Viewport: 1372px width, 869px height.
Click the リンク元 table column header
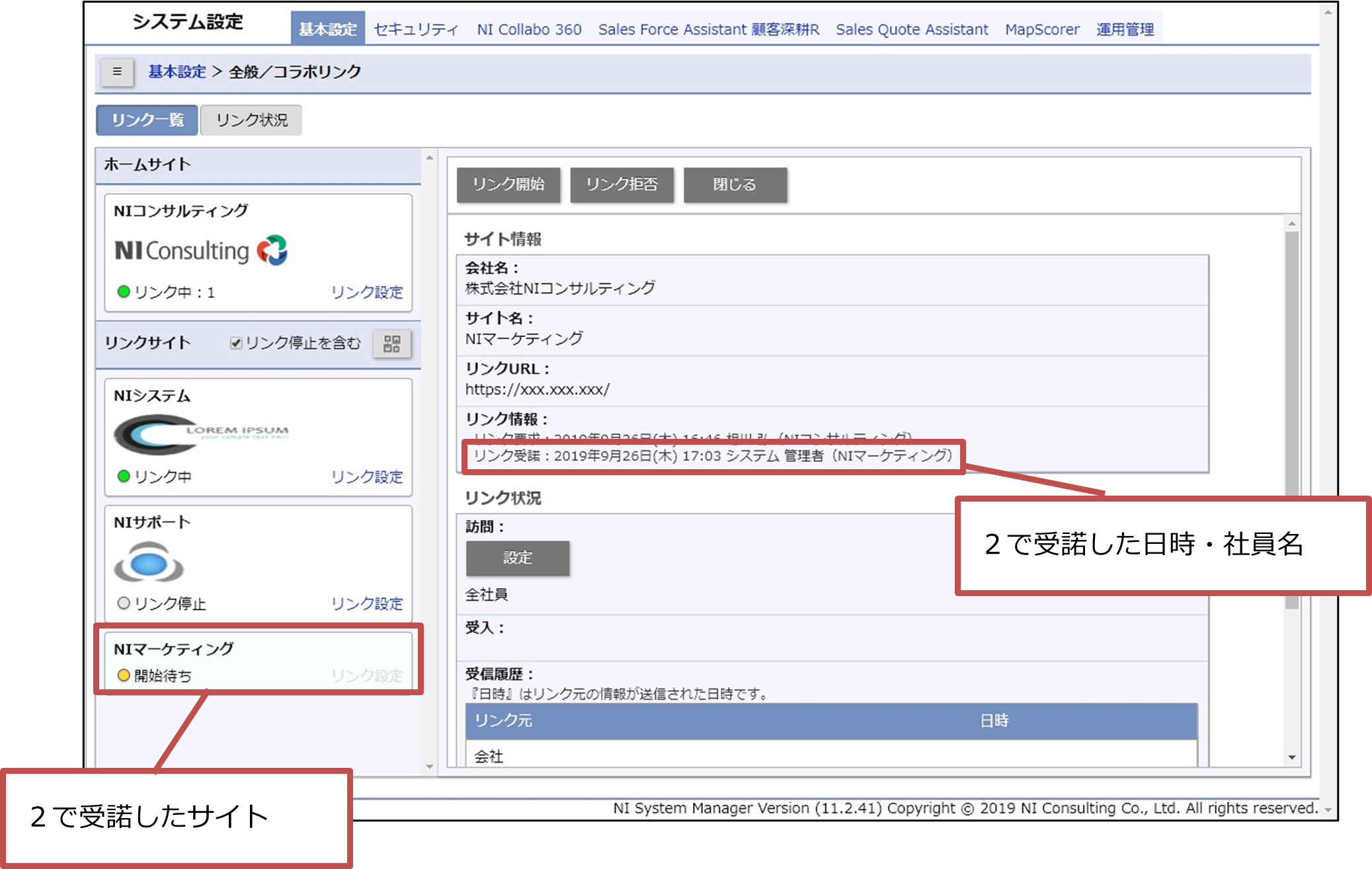click(x=503, y=720)
